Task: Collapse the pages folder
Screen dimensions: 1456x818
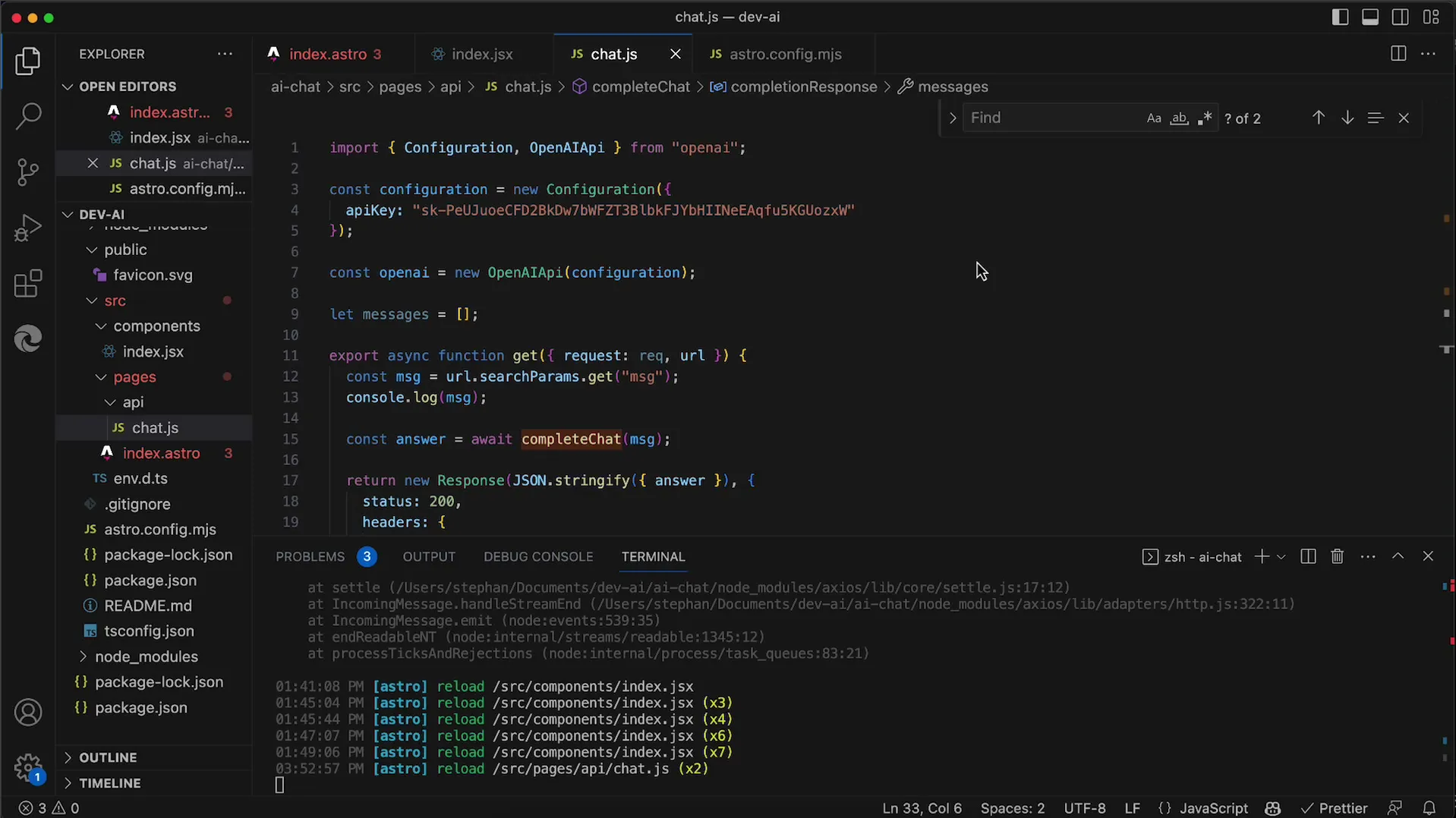Action: click(134, 377)
